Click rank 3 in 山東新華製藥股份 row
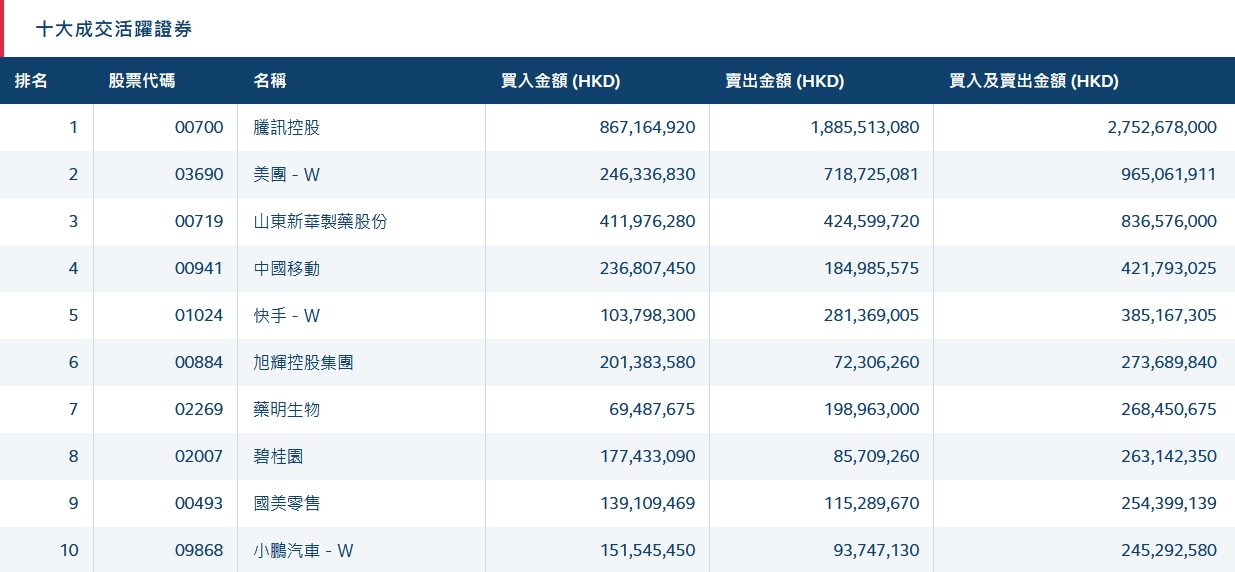1235x572 pixels. point(73,221)
